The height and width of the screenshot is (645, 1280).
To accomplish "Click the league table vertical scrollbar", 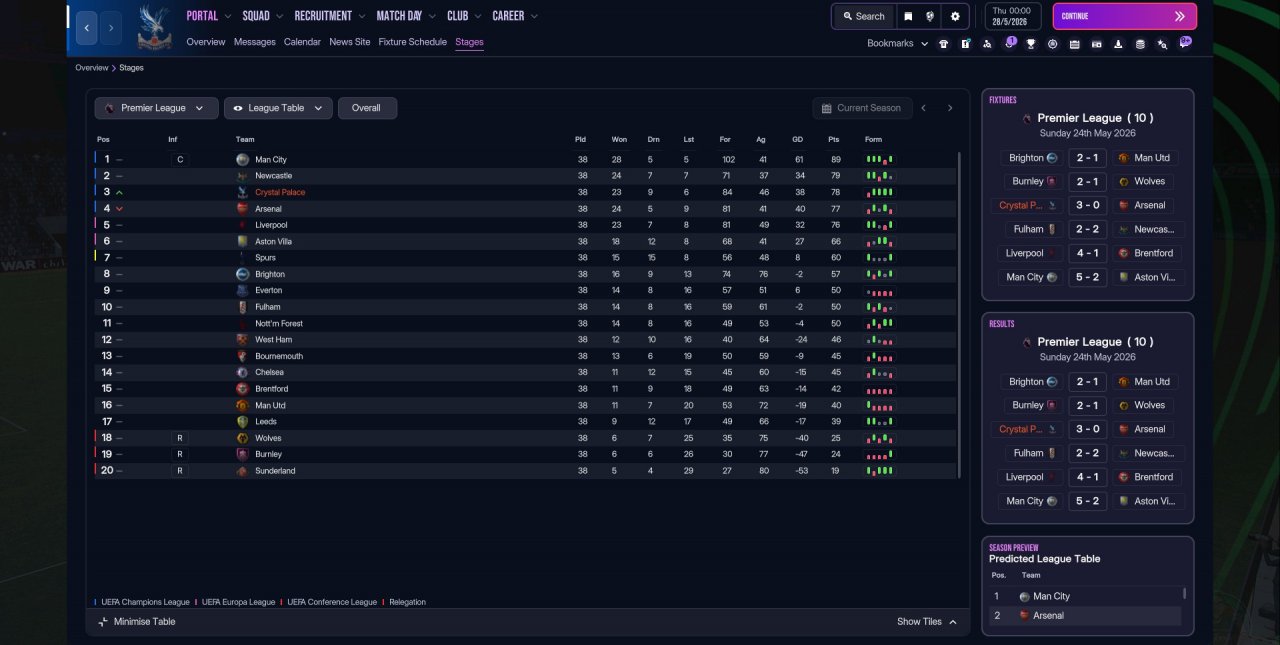I will [x=959, y=314].
